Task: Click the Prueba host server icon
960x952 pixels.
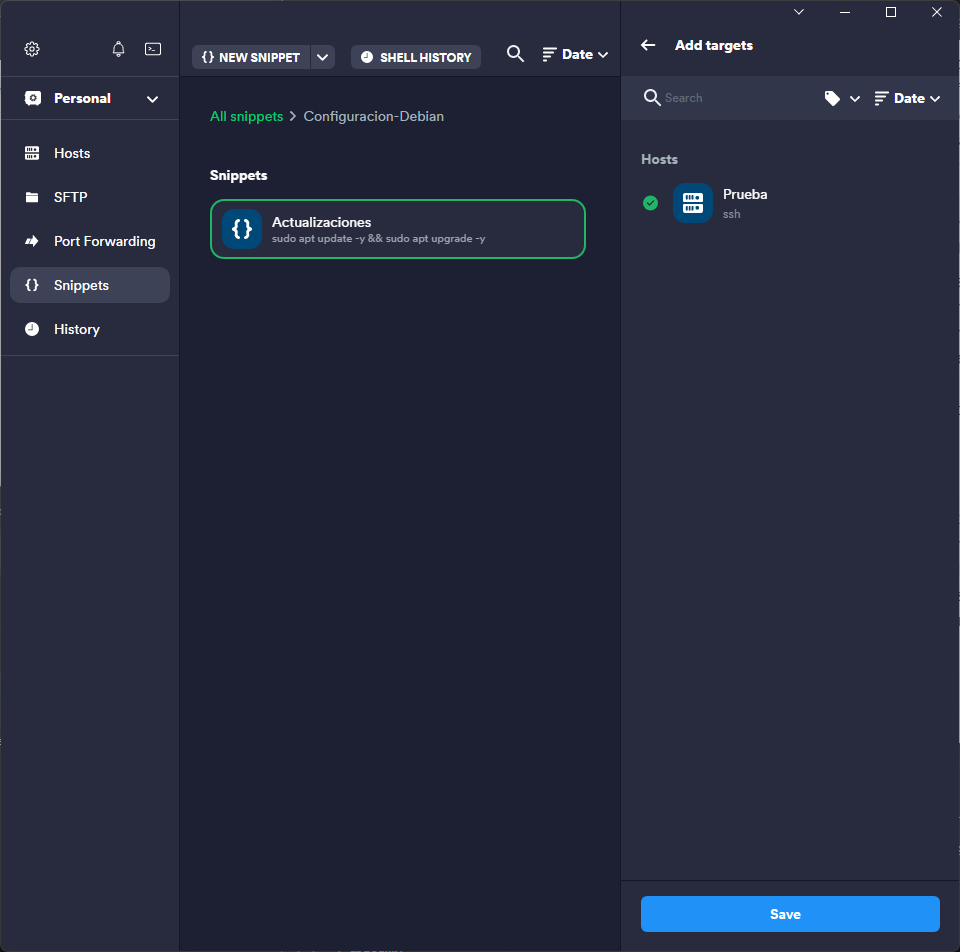Action: click(692, 203)
